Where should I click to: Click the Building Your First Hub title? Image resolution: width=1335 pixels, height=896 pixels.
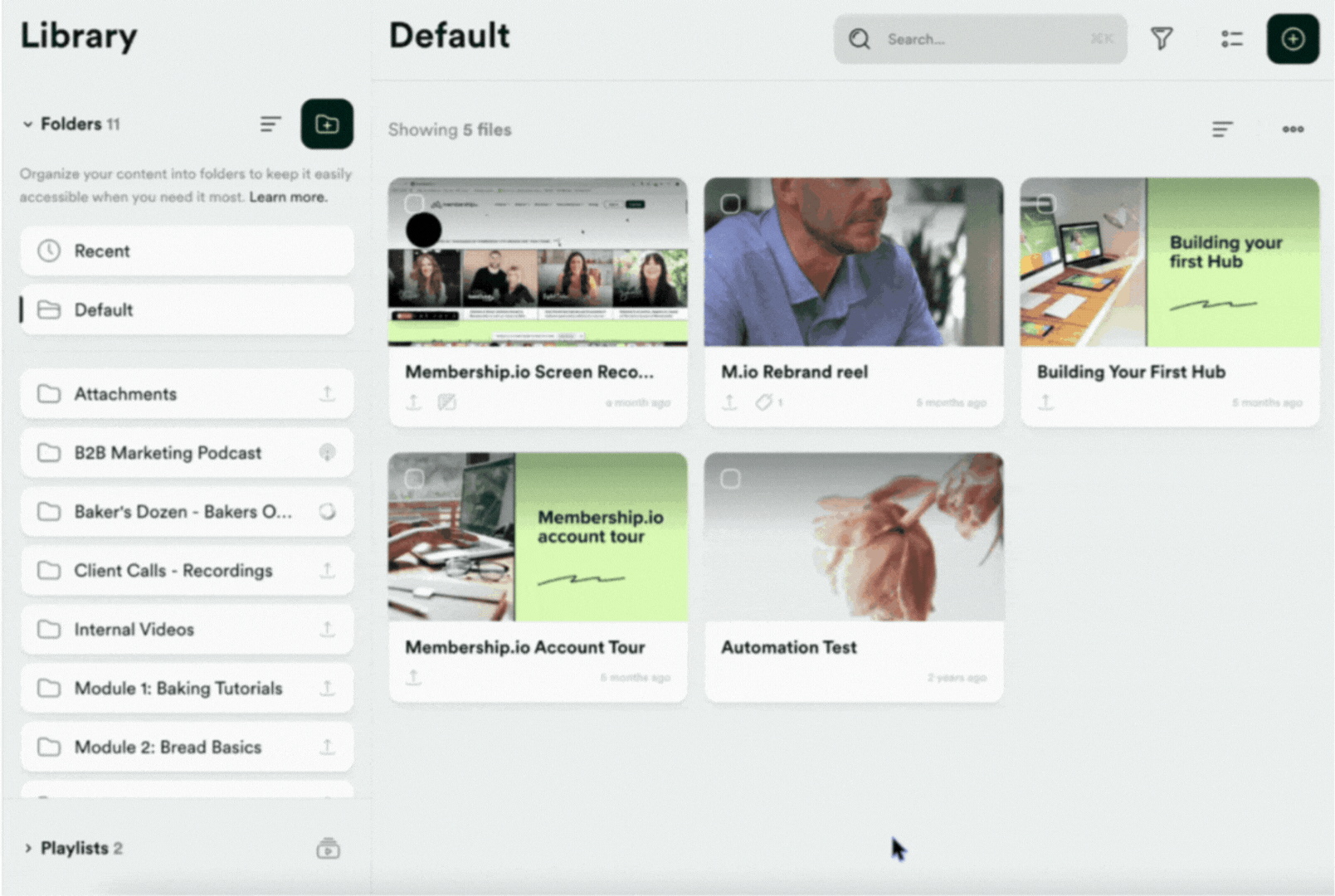point(1131,372)
